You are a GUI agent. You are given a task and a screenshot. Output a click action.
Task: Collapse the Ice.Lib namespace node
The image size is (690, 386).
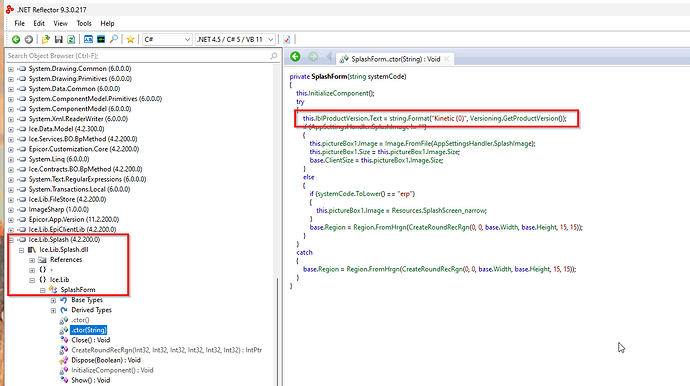coord(32,280)
